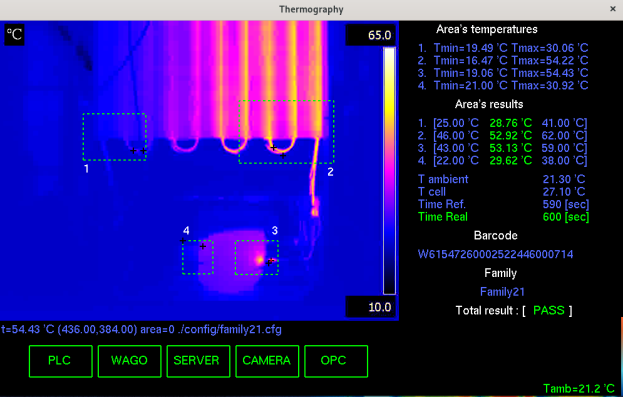Click the Time Real value row
Viewport: 623px width, 397px height.
(x=503, y=217)
